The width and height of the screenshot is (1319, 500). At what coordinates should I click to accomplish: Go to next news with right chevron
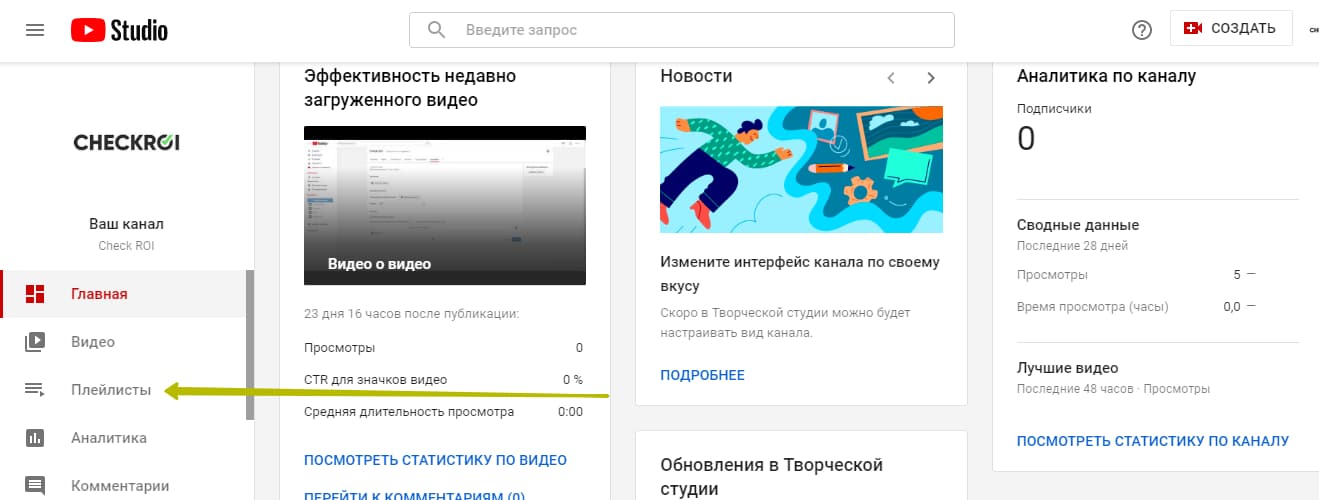[931, 77]
